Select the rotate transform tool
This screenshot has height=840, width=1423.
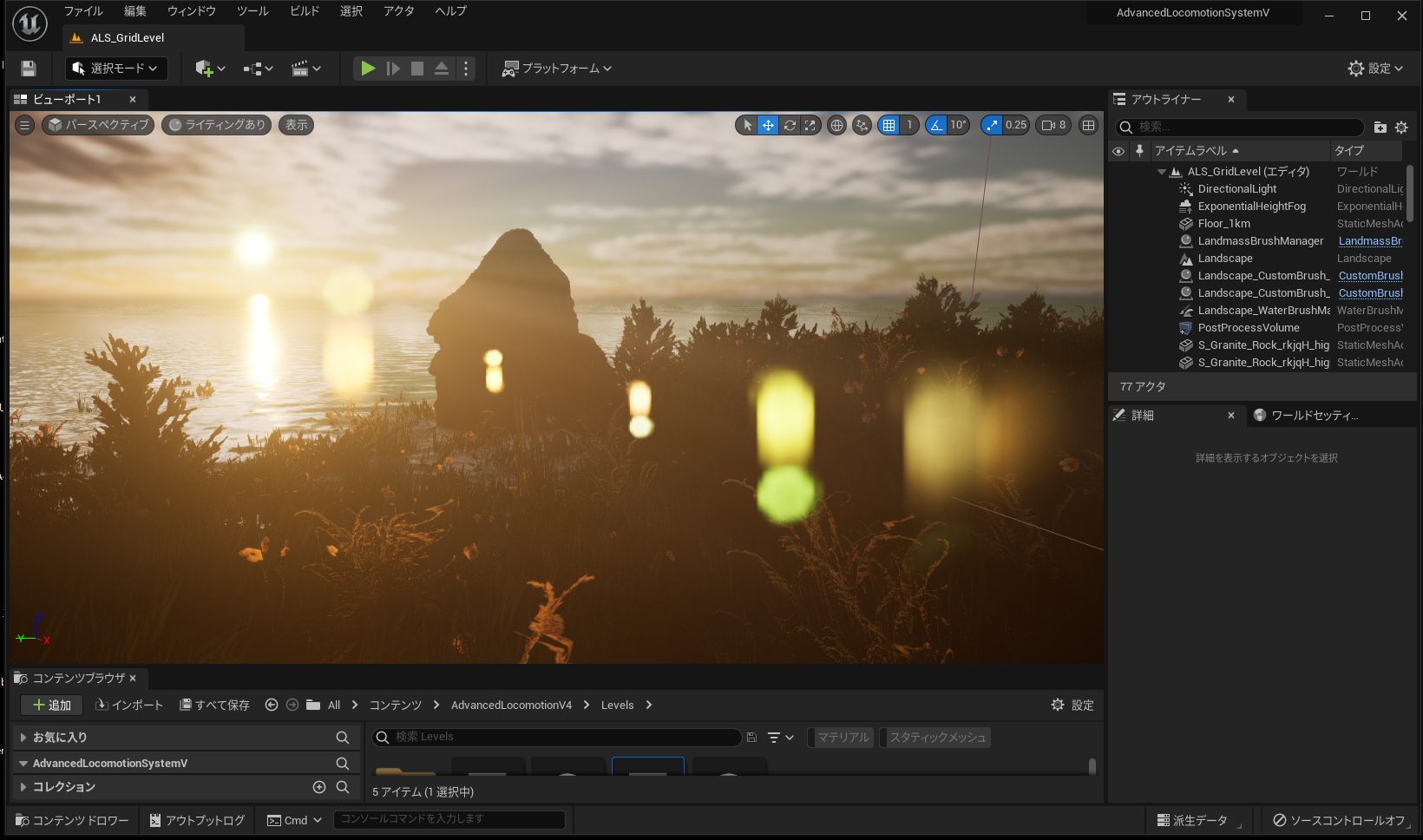point(790,125)
